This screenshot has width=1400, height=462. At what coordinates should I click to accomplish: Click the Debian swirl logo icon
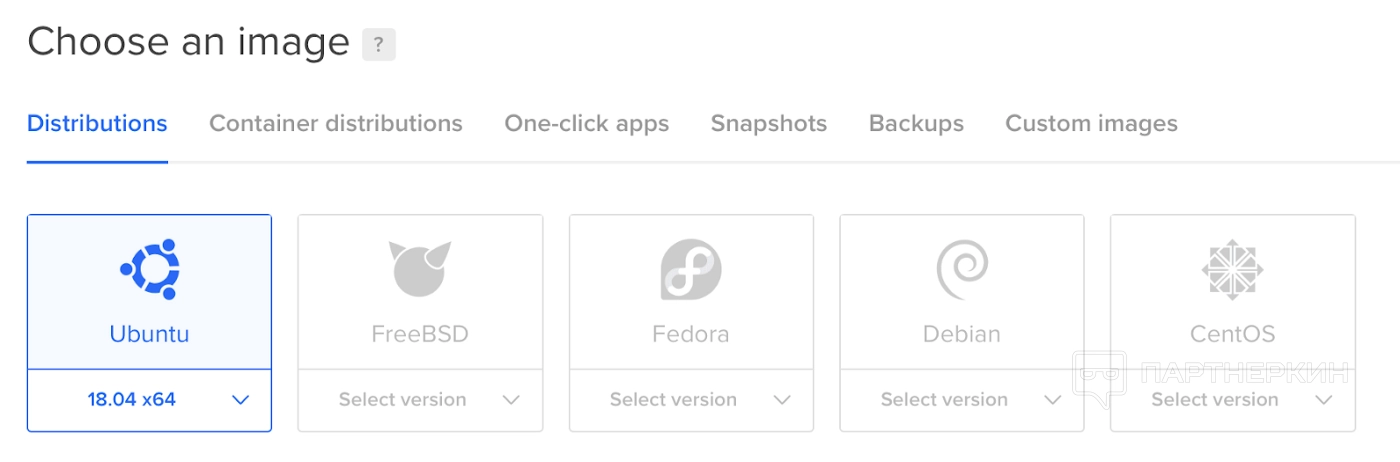[x=962, y=269]
